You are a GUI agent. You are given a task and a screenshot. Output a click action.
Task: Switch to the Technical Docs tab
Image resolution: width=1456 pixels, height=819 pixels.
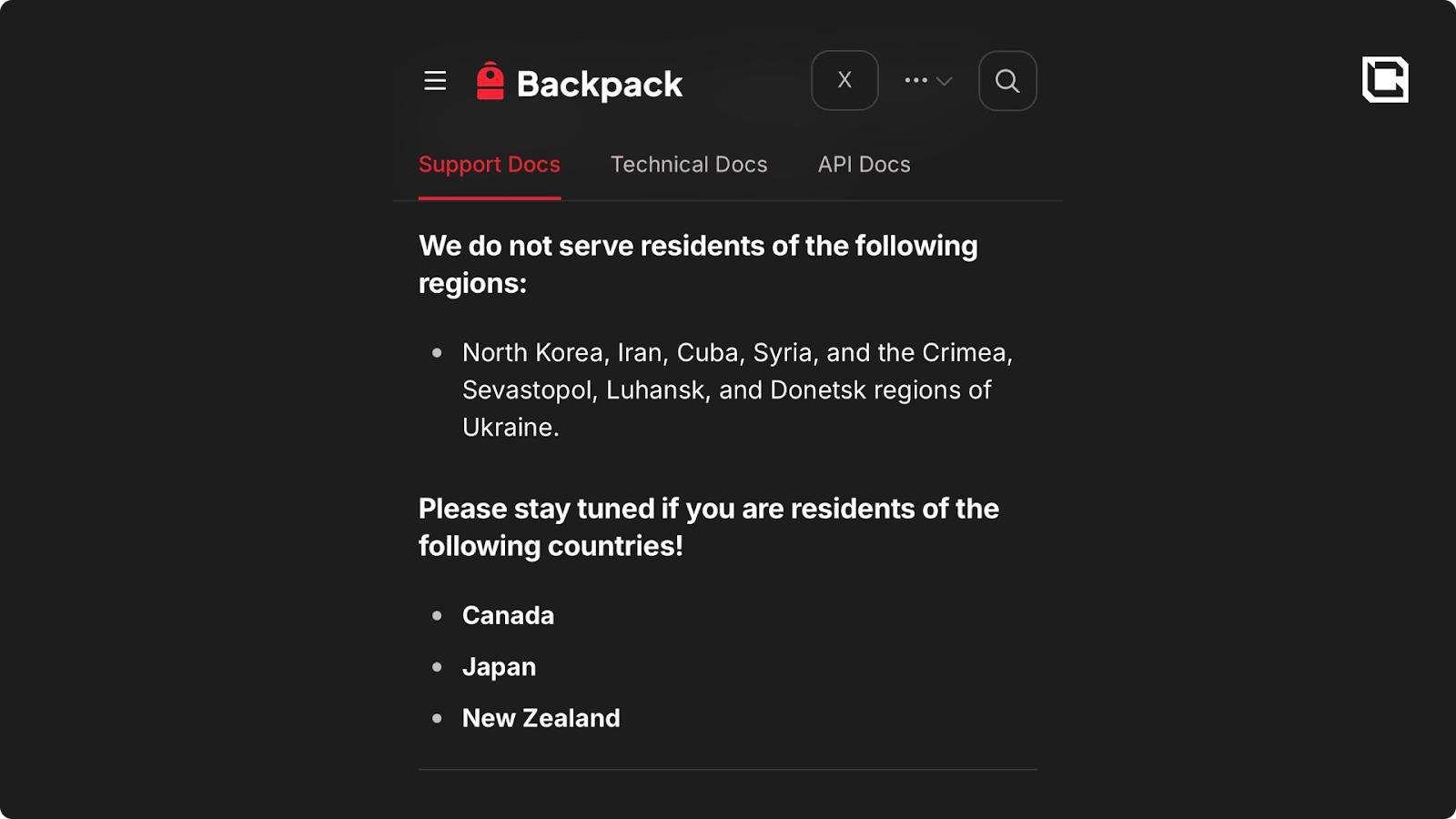pyautogui.click(x=689, y=165)
